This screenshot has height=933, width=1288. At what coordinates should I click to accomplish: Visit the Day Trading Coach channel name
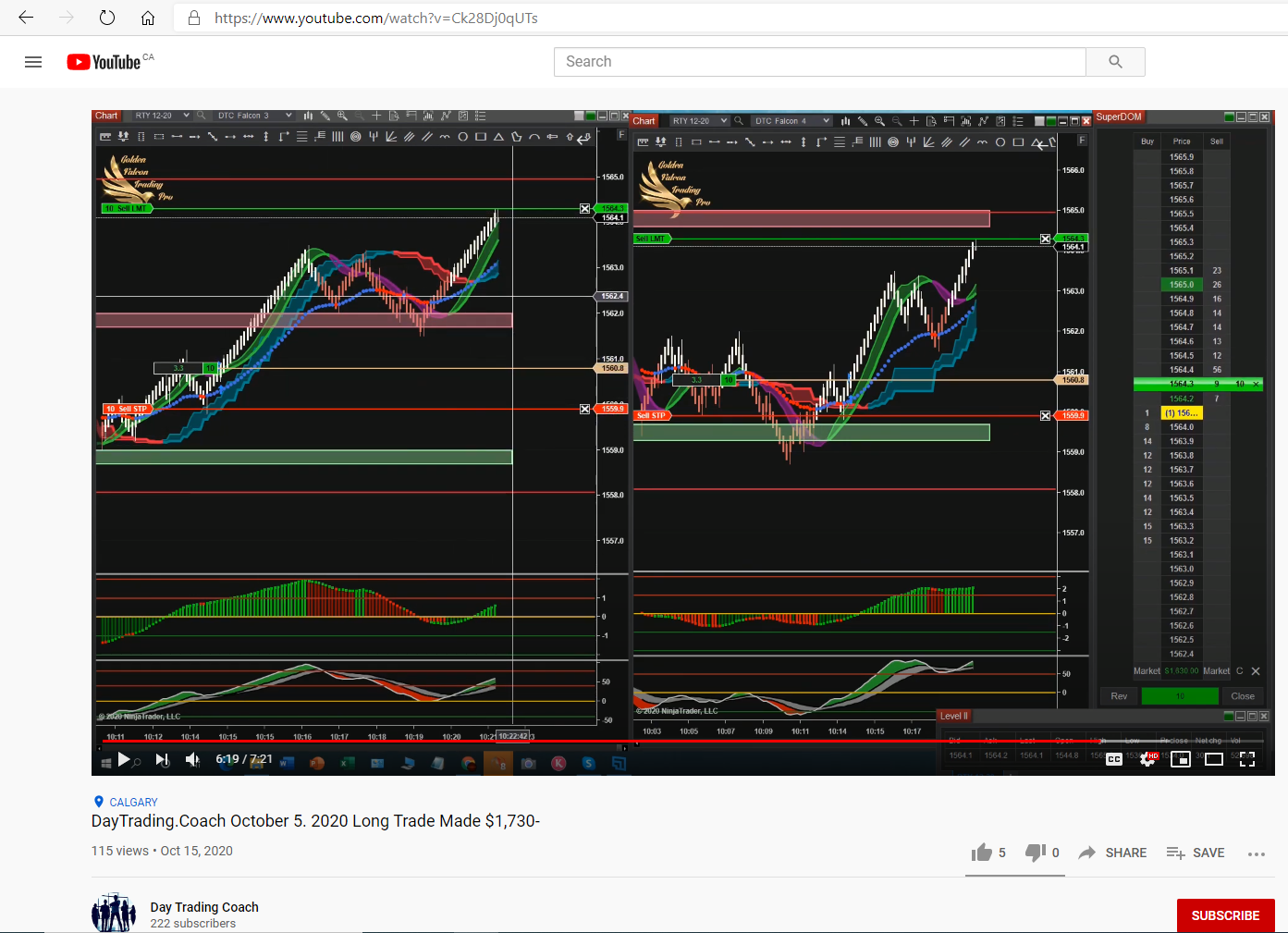click(x=204, y=907)
